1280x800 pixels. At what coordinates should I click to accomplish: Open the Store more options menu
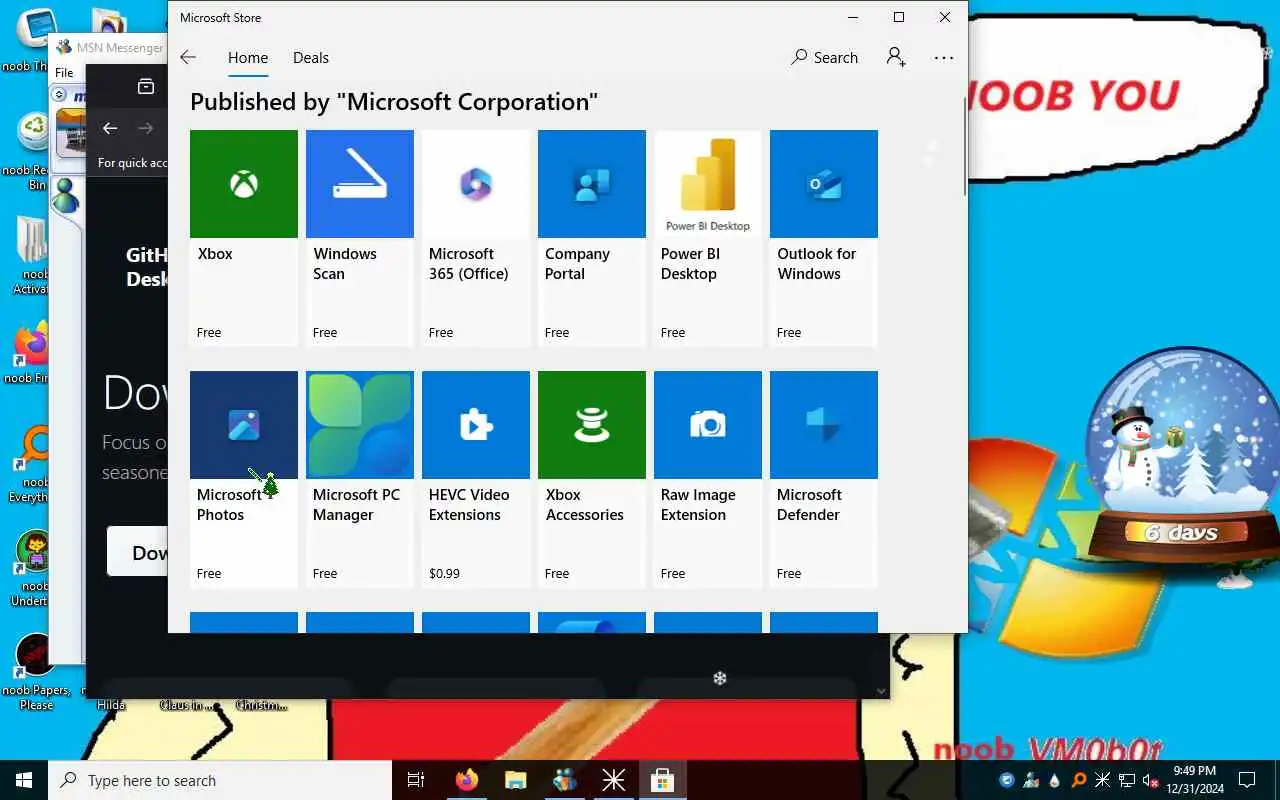944,58
